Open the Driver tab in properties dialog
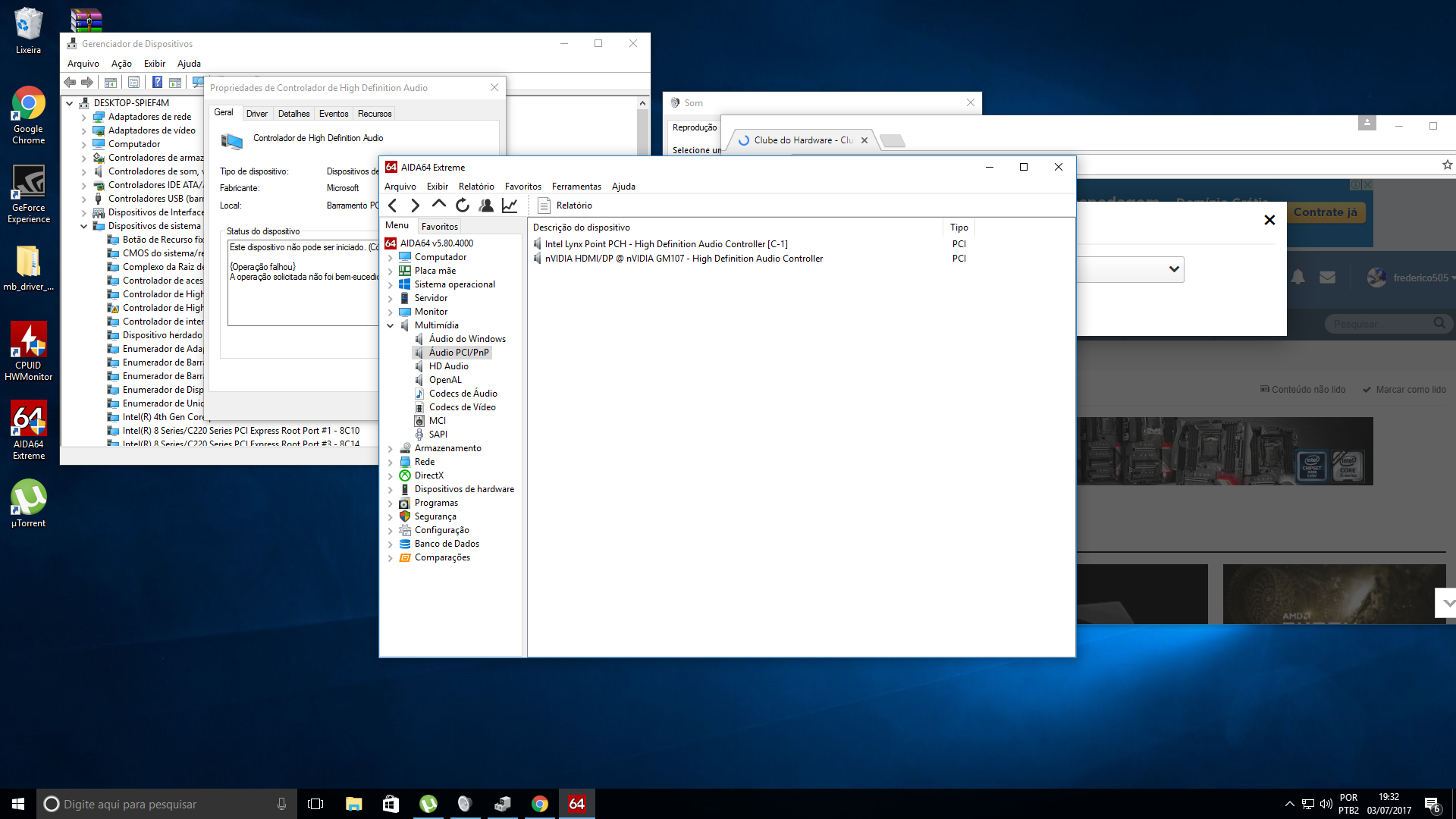 pyautogui.click(x=257, y=114)
